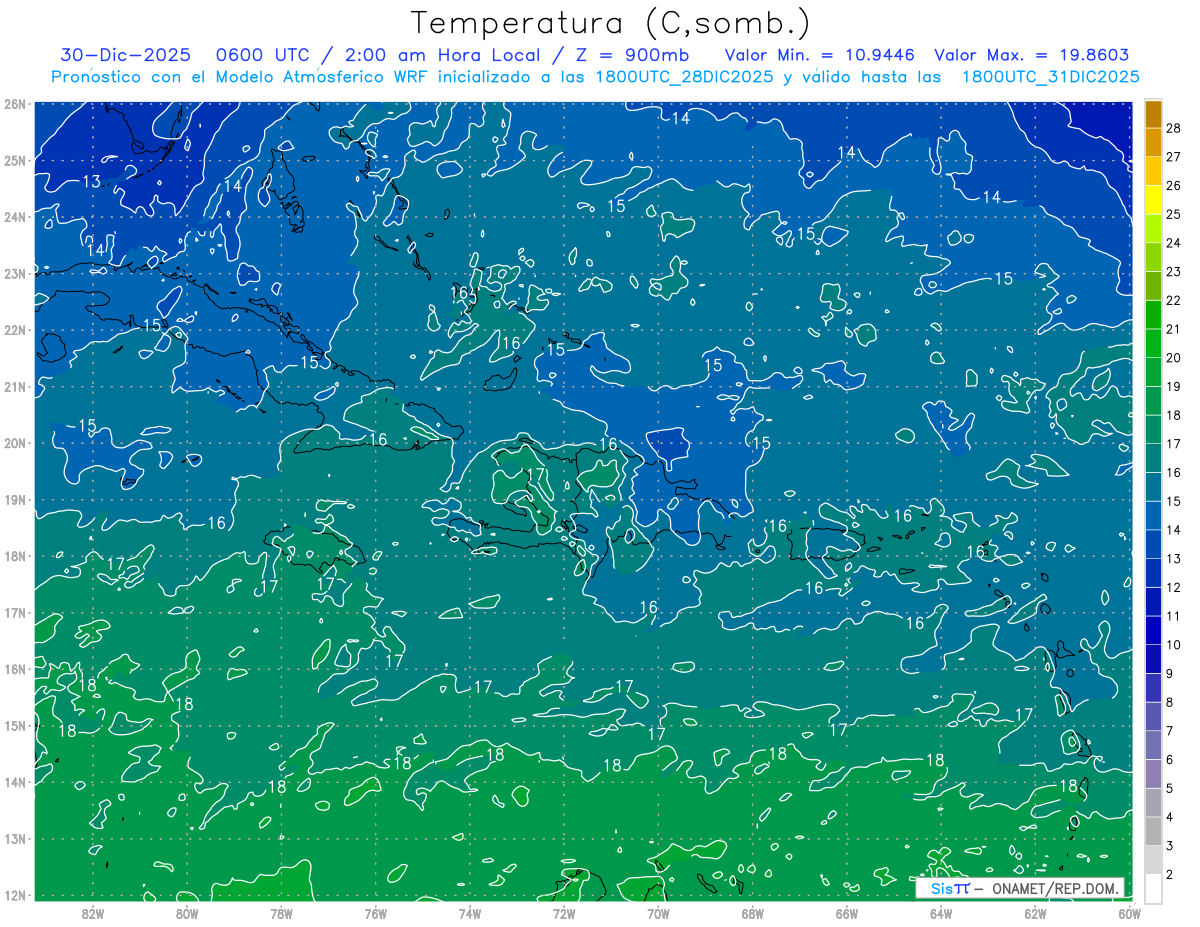Click color scale label "2"
The image size is (1200, 927).
coord(1170,874)
